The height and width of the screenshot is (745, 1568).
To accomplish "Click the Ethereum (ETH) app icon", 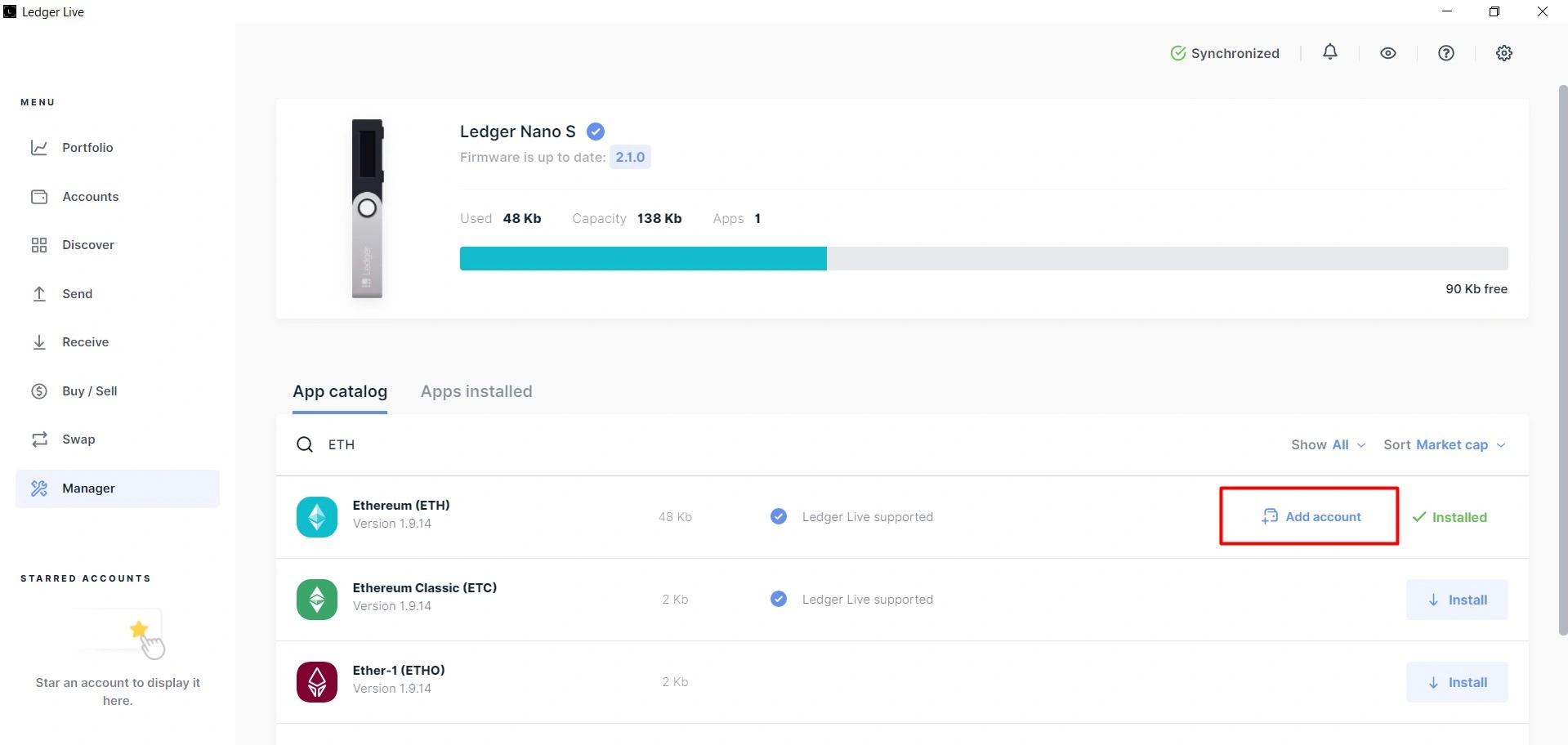I will (x=317, y=517).
